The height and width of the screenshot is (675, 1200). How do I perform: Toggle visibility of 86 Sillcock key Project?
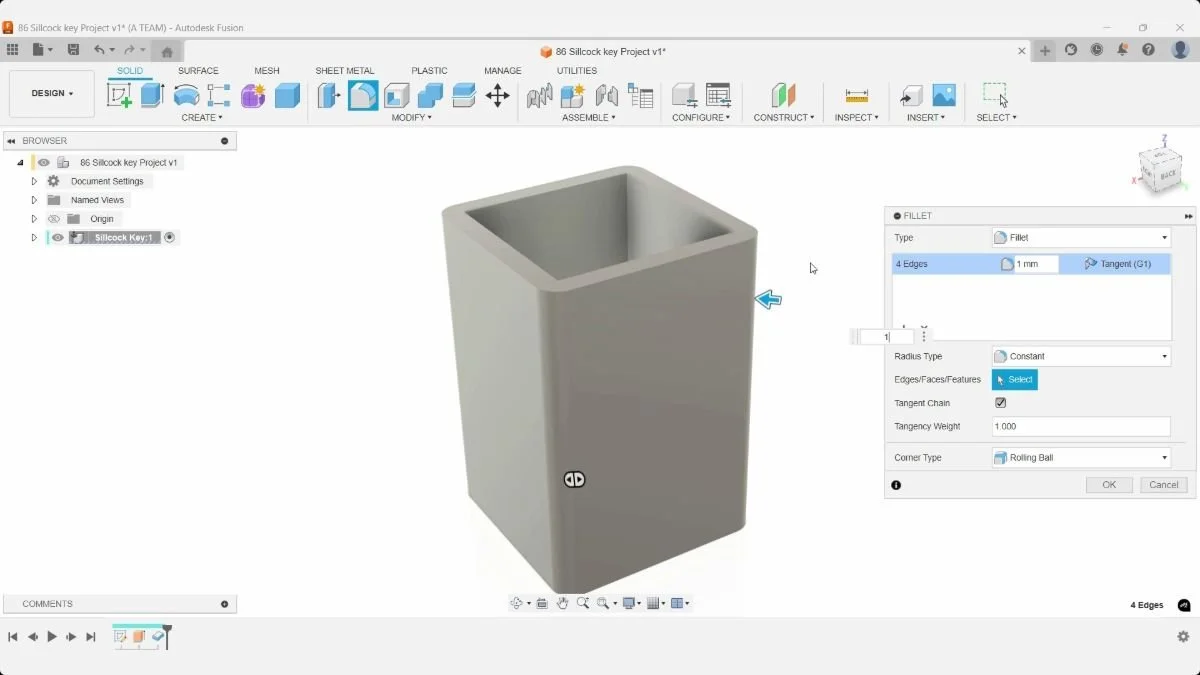coord(44,162)
